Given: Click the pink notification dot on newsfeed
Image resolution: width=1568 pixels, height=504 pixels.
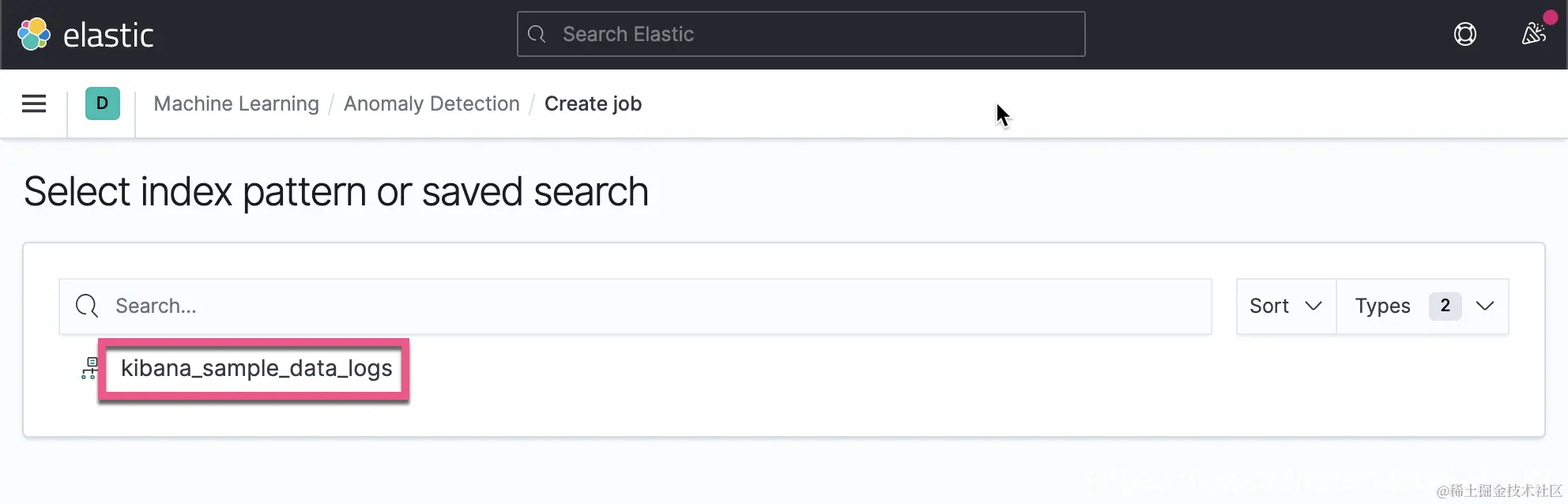Looking at the screenshot, I should coord(1550,17).
